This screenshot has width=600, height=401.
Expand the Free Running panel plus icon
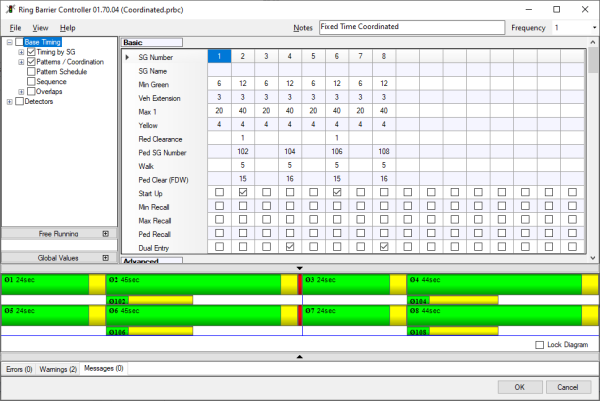tap(105, 233)
